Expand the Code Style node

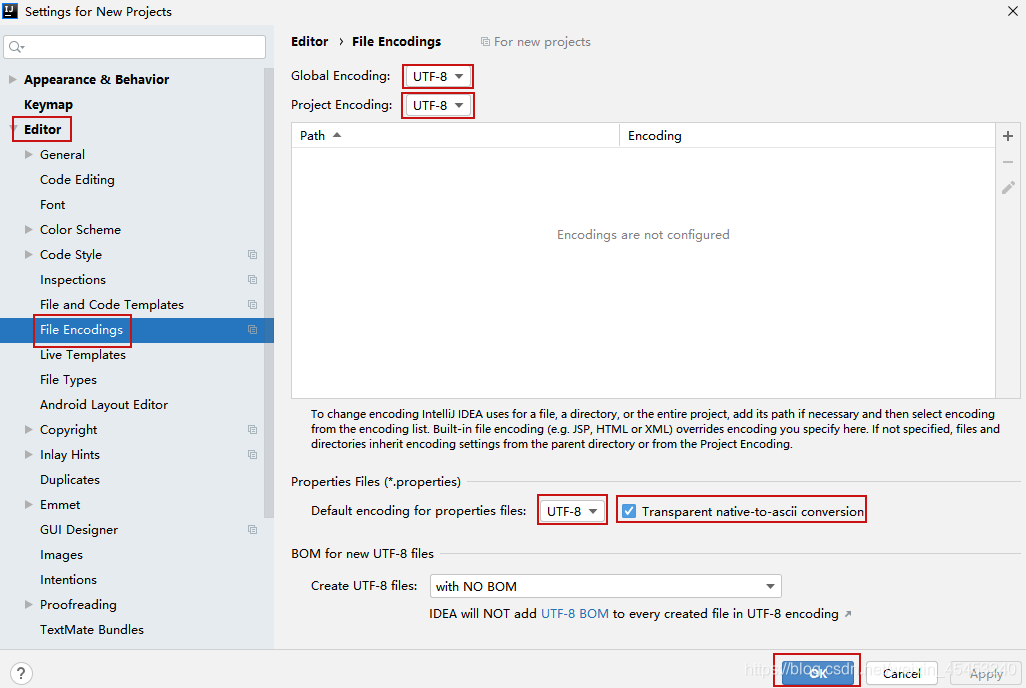pos(28,254)
